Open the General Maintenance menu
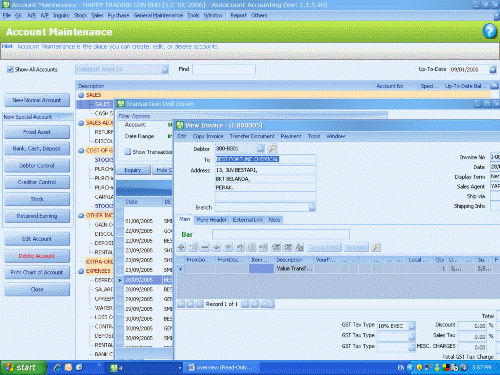Screen dimensions: 500x375 pyautogui.click(x=158, y=15)
